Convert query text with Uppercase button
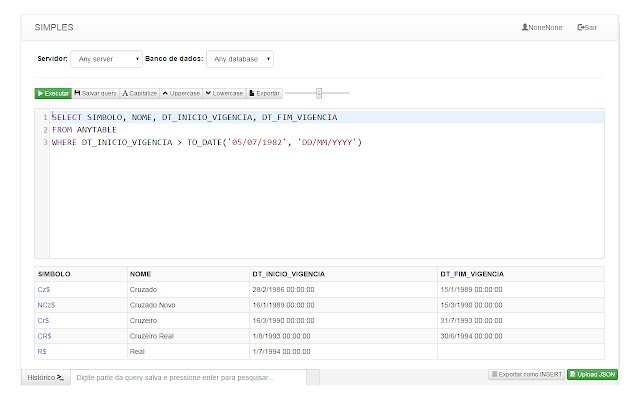Viewport: 640px width, 400px height. (181, 93)
